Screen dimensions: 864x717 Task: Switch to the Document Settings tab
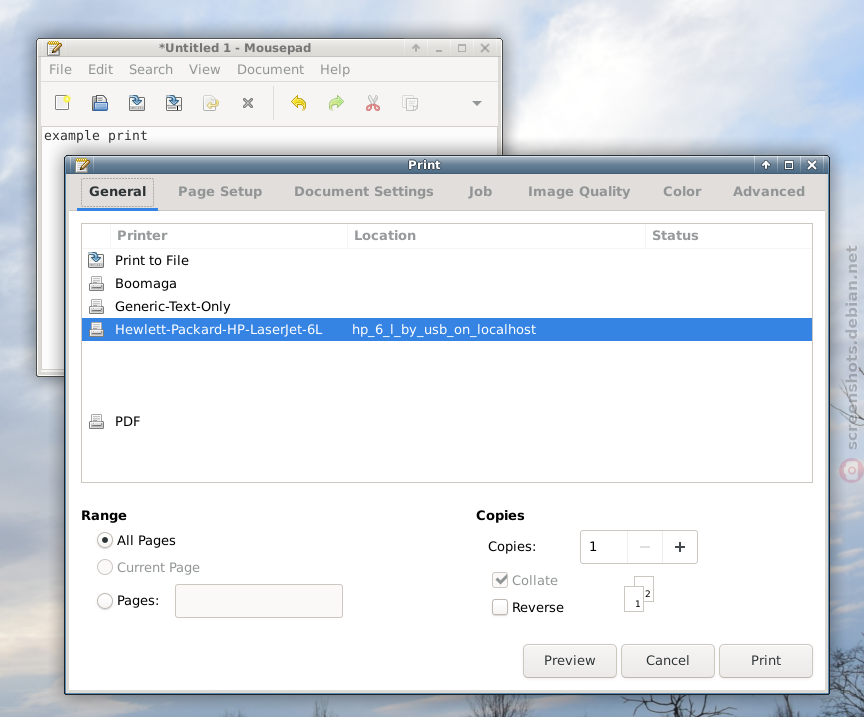coord(364,192)
